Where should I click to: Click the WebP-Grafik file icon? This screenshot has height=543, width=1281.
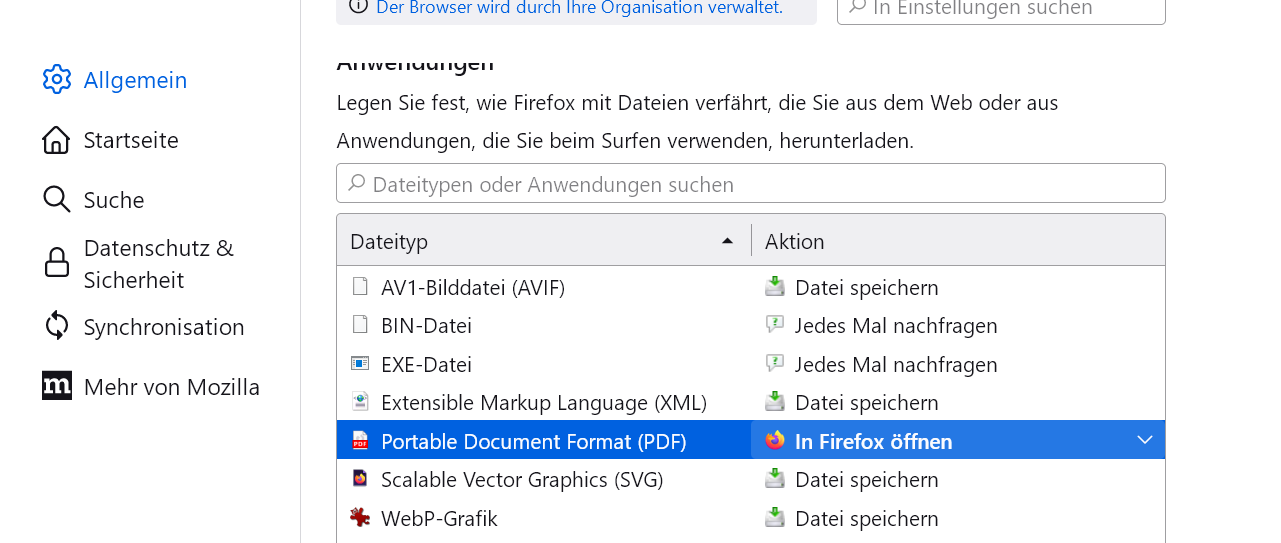[x=360, y=518]
